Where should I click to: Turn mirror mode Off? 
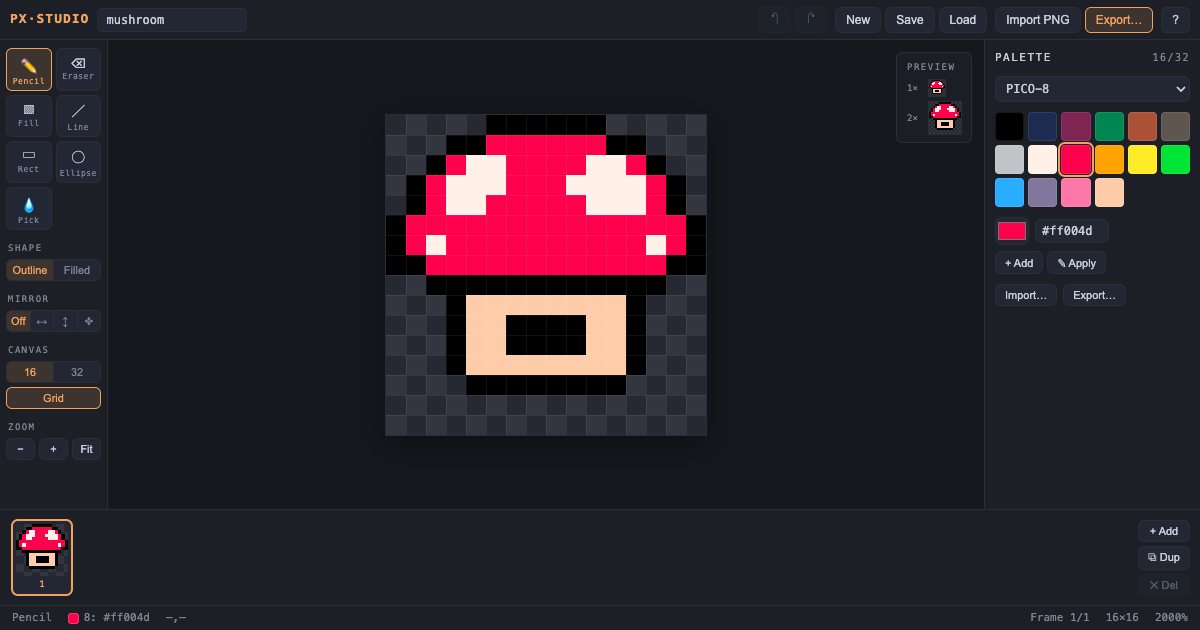pyautogui.click(x=18, y=321)
